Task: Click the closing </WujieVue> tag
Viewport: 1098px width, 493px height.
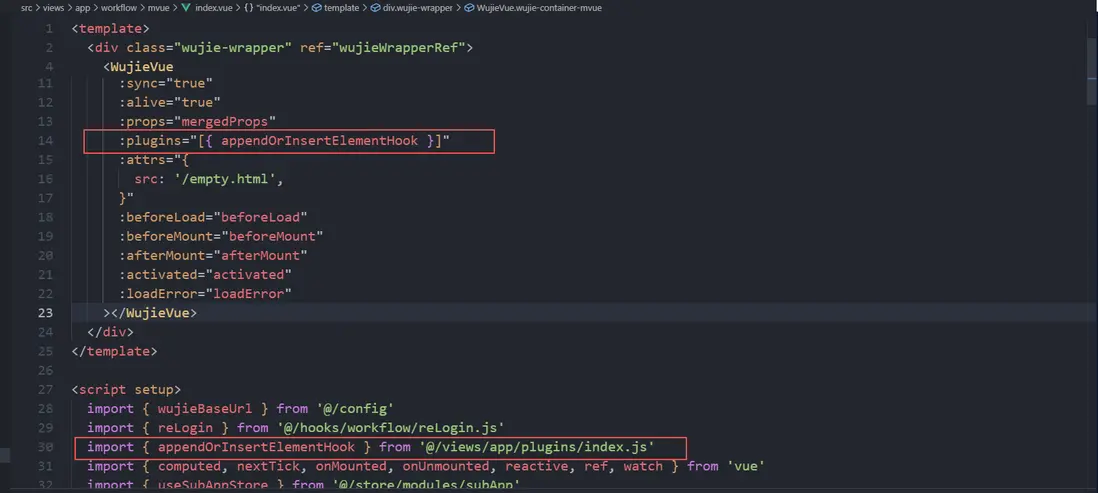Action: 154,312
